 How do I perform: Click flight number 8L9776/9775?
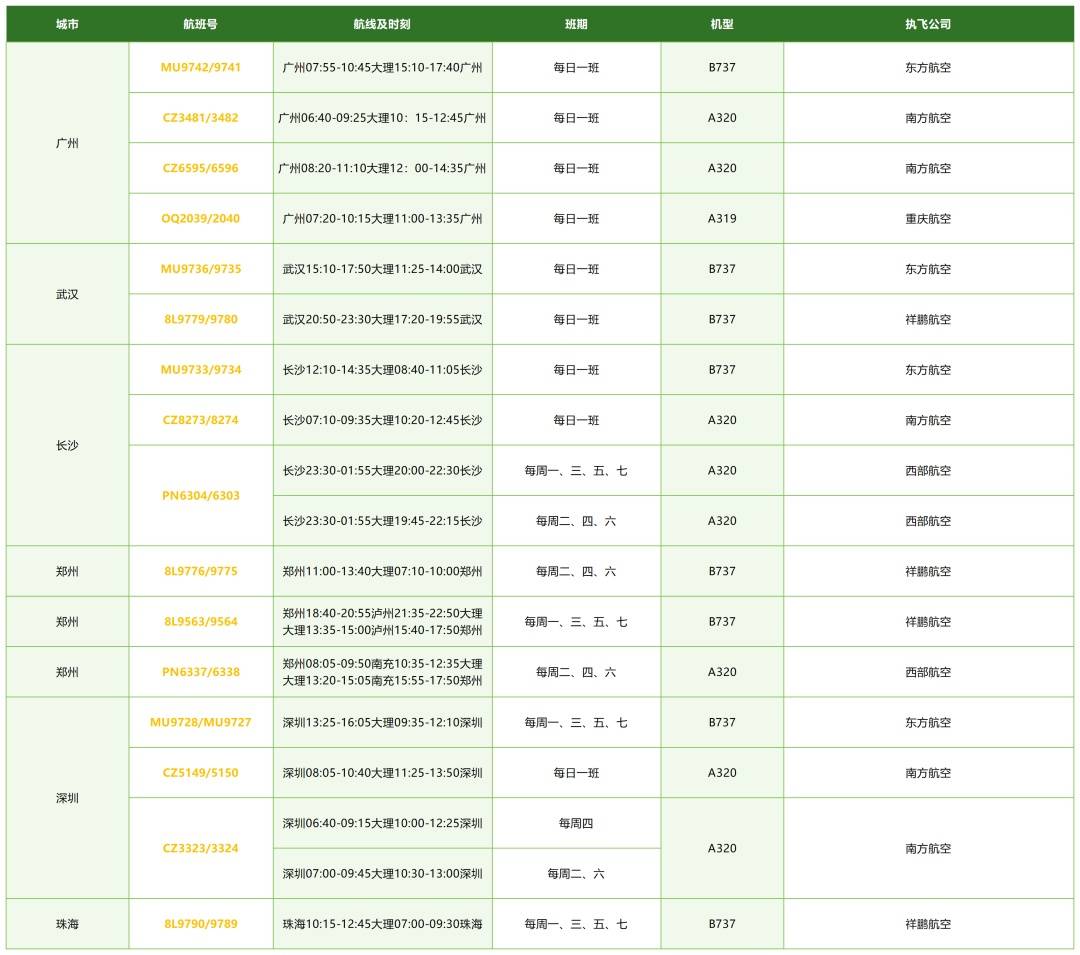point(201,572)
